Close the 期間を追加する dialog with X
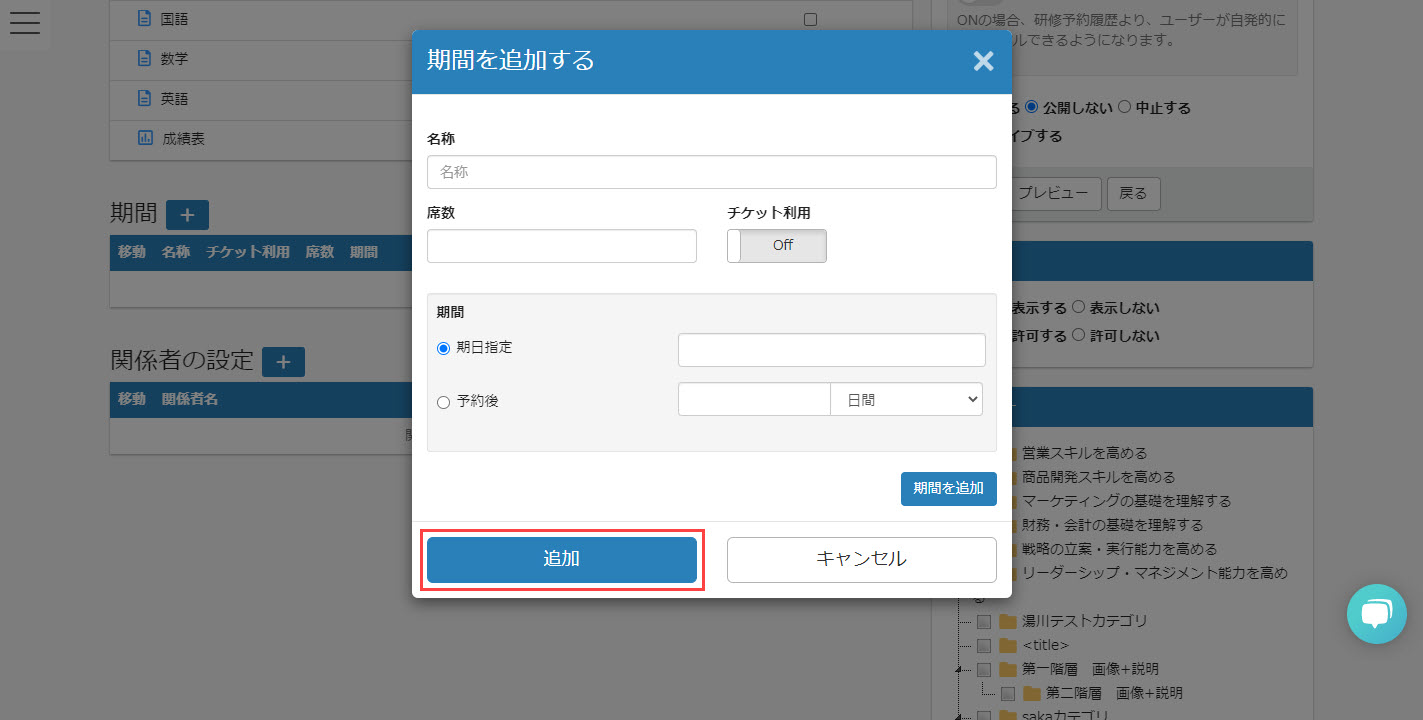Screen dimensions: 1423x720 983,61
